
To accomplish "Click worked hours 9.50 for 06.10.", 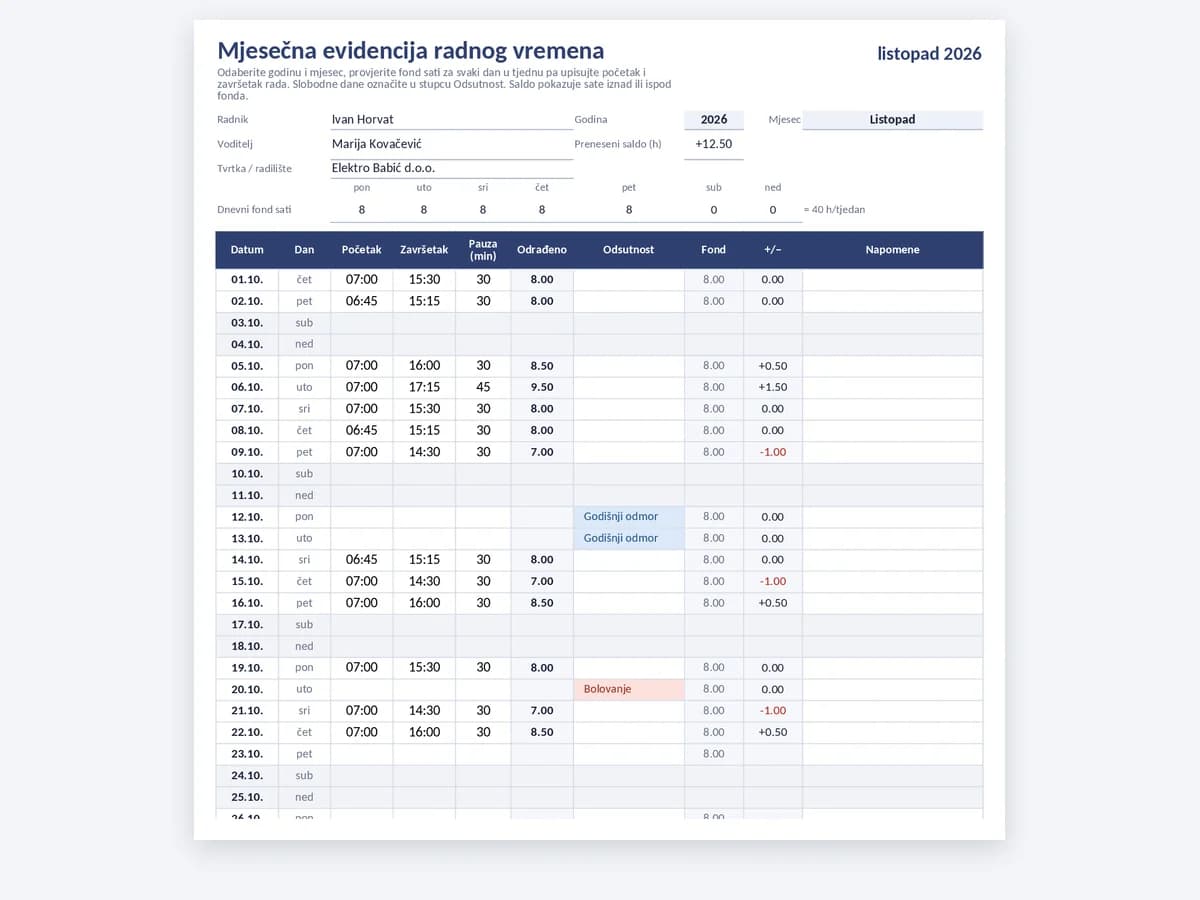I will (x=542, y=387).
